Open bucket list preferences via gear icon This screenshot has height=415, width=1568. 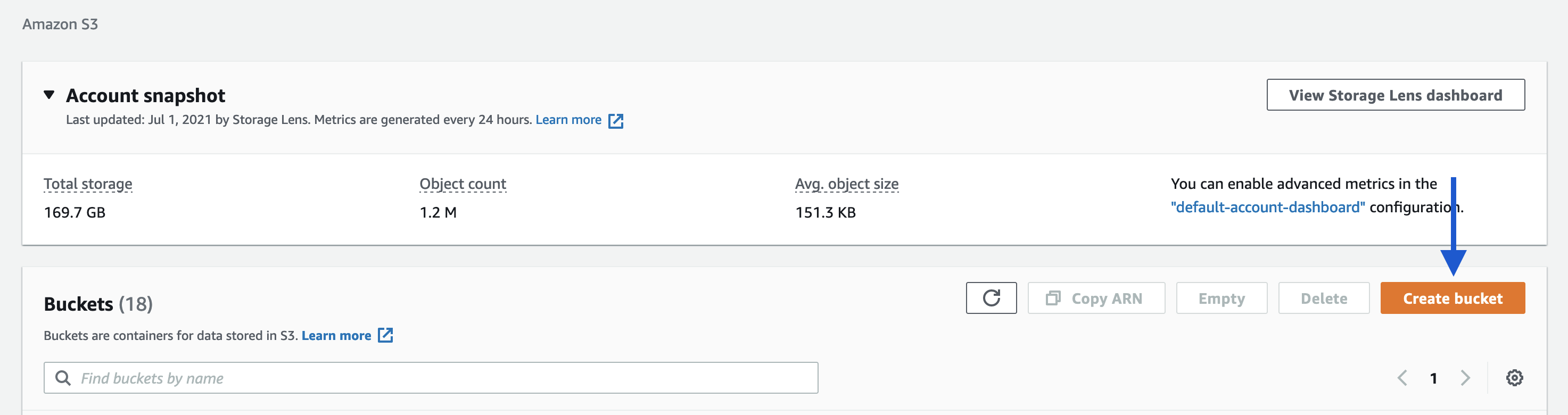click(x=1515, y=377)
